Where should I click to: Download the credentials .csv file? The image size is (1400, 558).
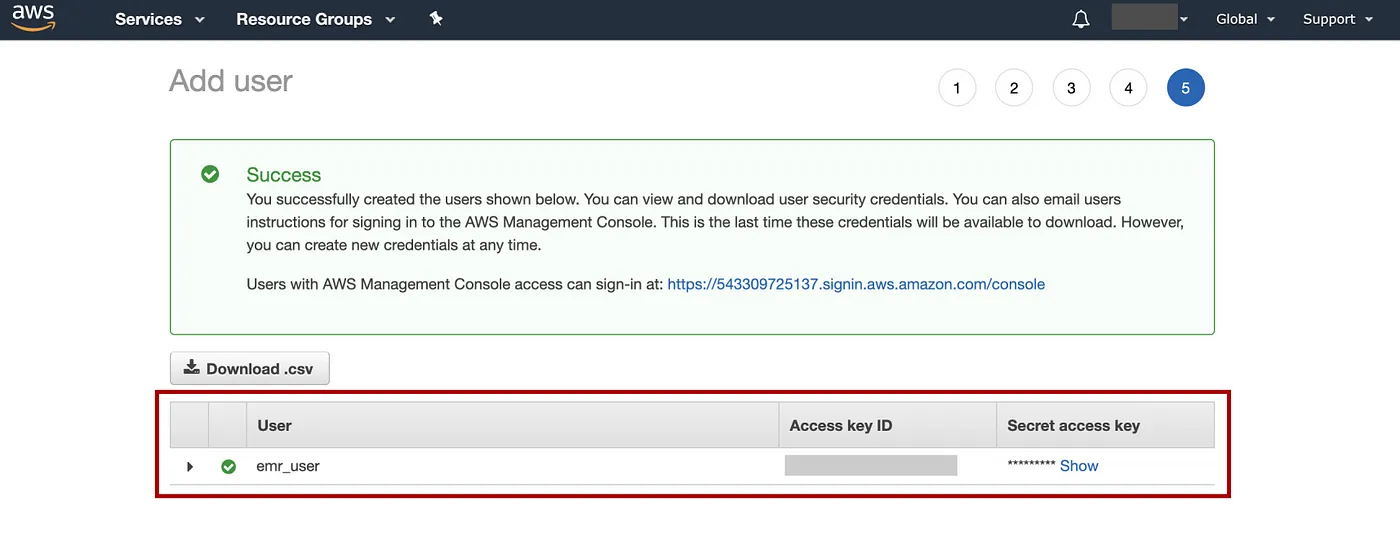tap(249, 368)
